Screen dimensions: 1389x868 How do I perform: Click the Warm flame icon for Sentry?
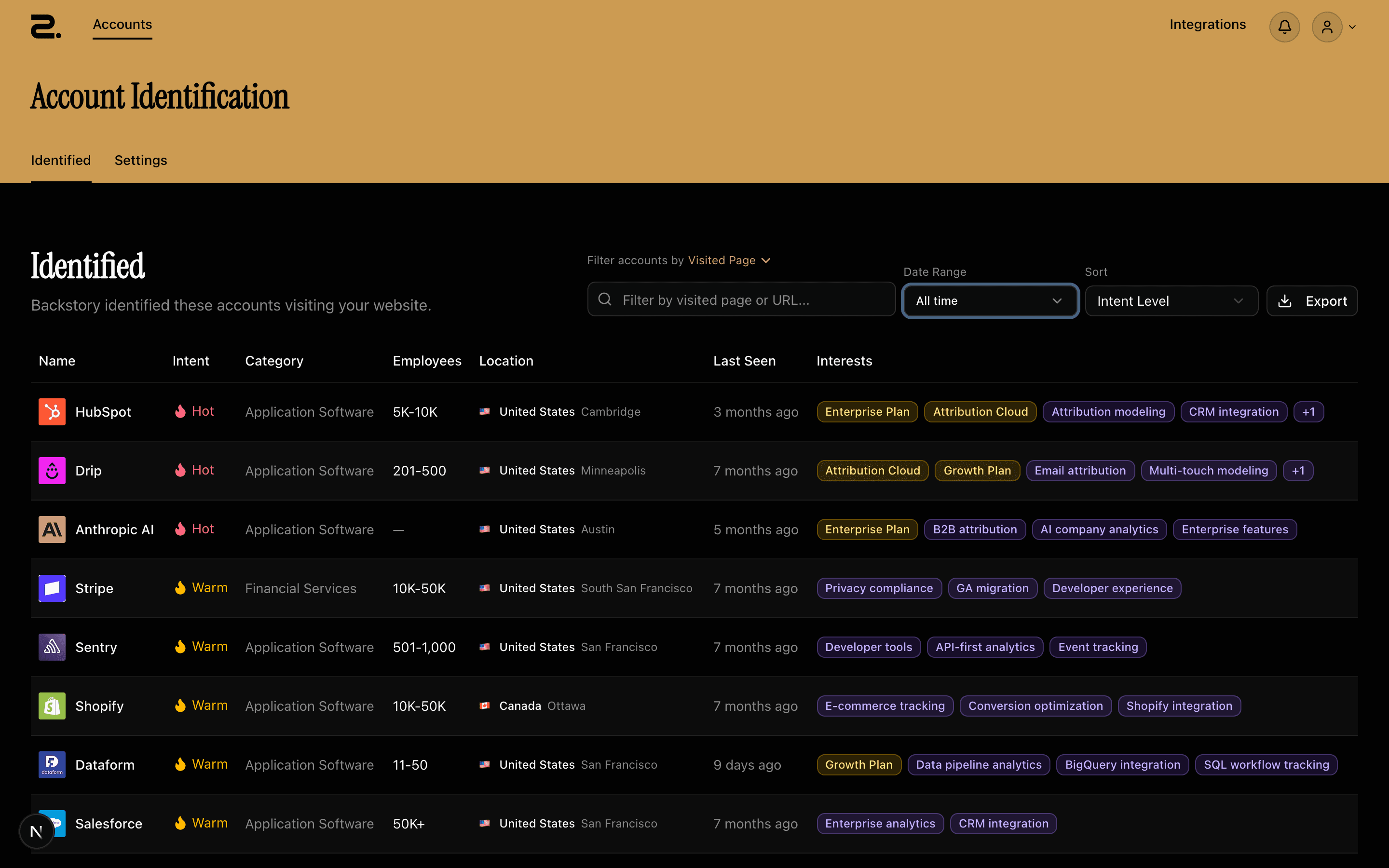coord(180,647)
